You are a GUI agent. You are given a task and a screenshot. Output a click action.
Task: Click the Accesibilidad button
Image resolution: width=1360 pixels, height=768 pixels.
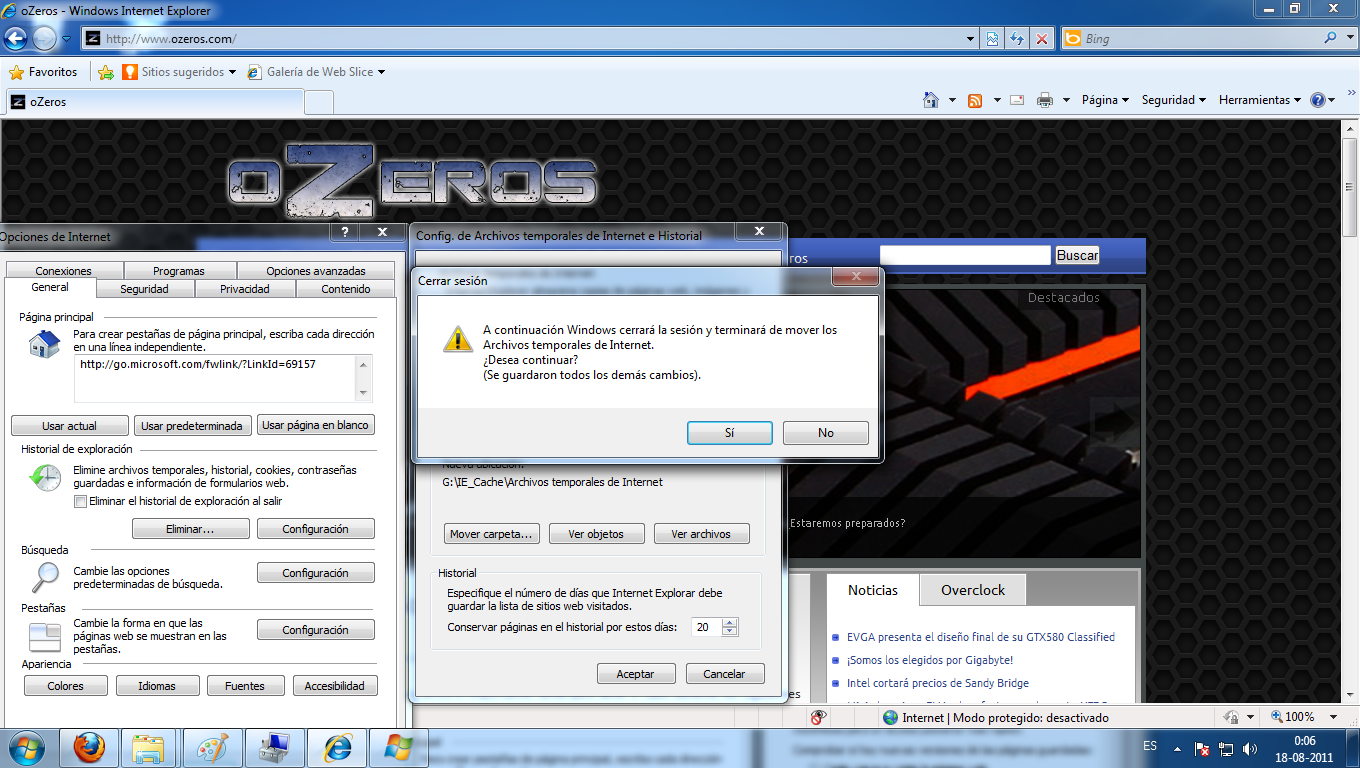click(335, 686)
